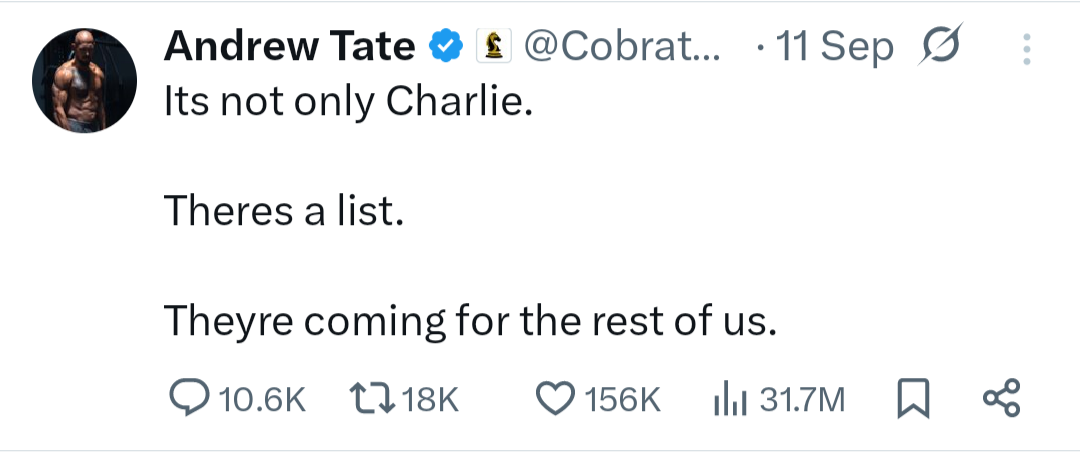Click the 156K likes count

click(x=622, y=399)
